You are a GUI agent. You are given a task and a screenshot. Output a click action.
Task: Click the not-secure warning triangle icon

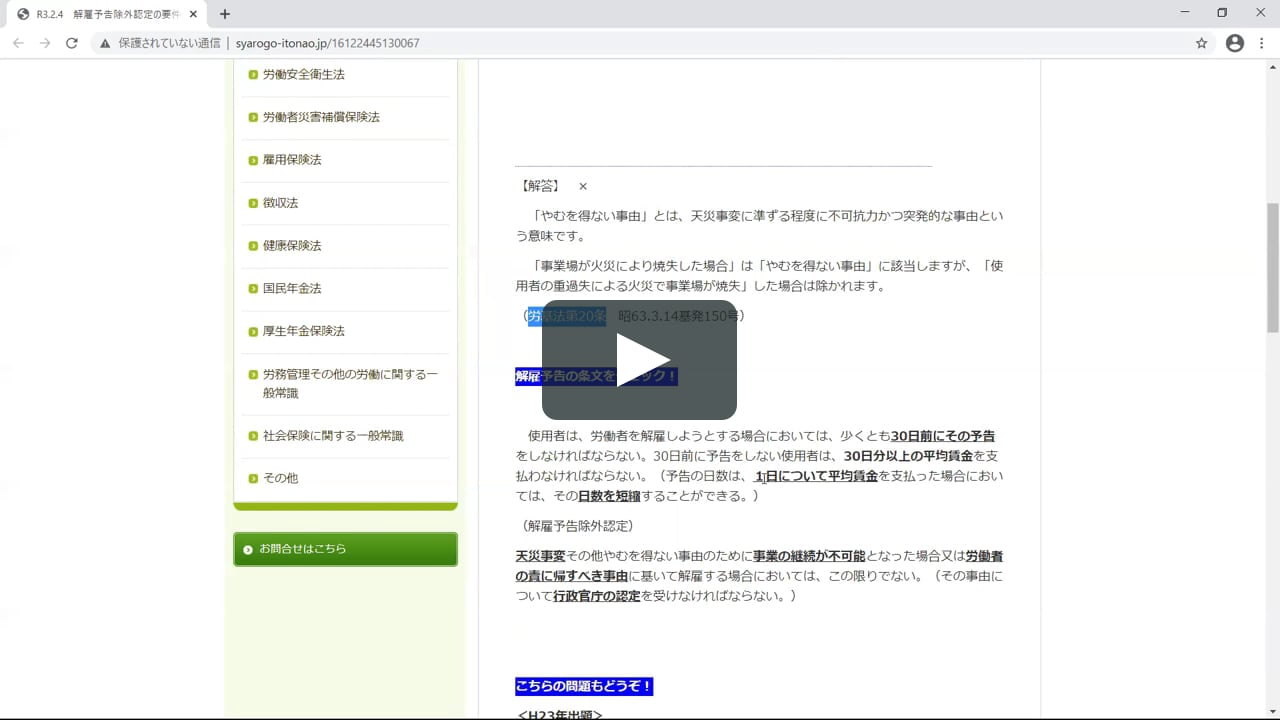pos(105,43)
